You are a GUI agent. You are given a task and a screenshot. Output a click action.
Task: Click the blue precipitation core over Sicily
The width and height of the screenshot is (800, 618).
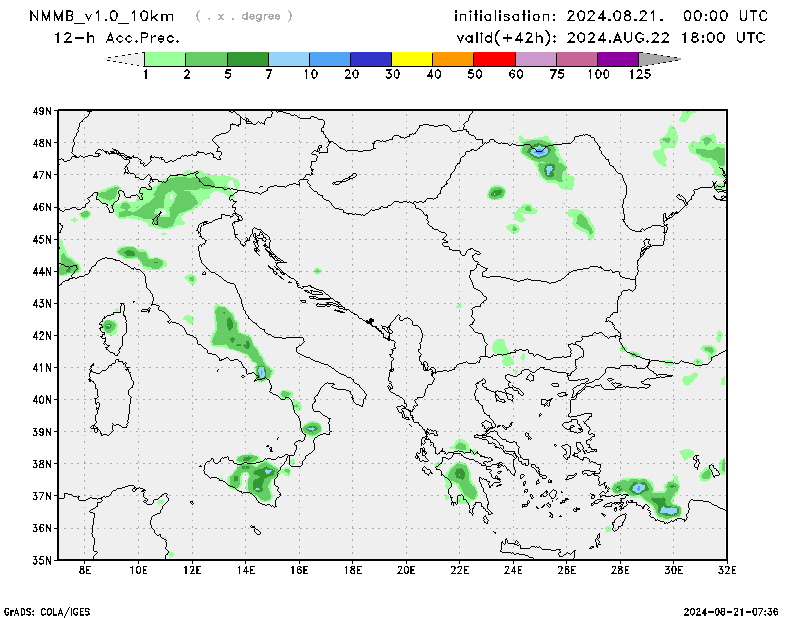click(267, 470)
